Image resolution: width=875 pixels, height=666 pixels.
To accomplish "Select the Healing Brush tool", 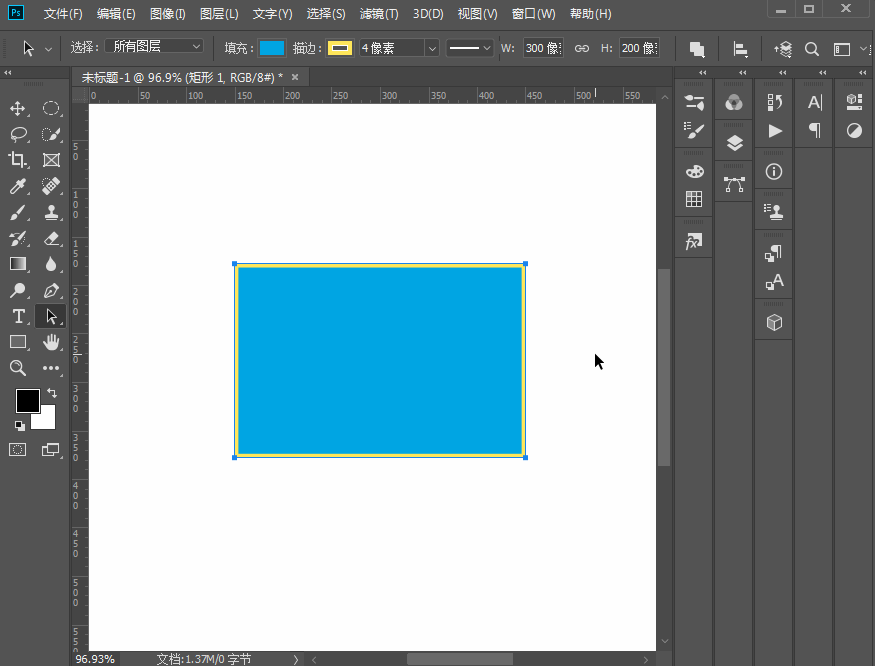I will tap(51, 186).
